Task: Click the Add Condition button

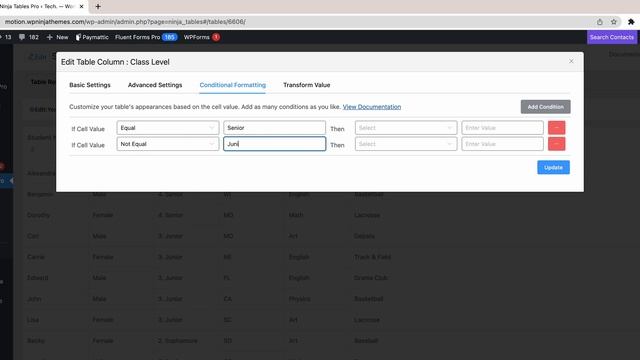Action: (545, 107)
